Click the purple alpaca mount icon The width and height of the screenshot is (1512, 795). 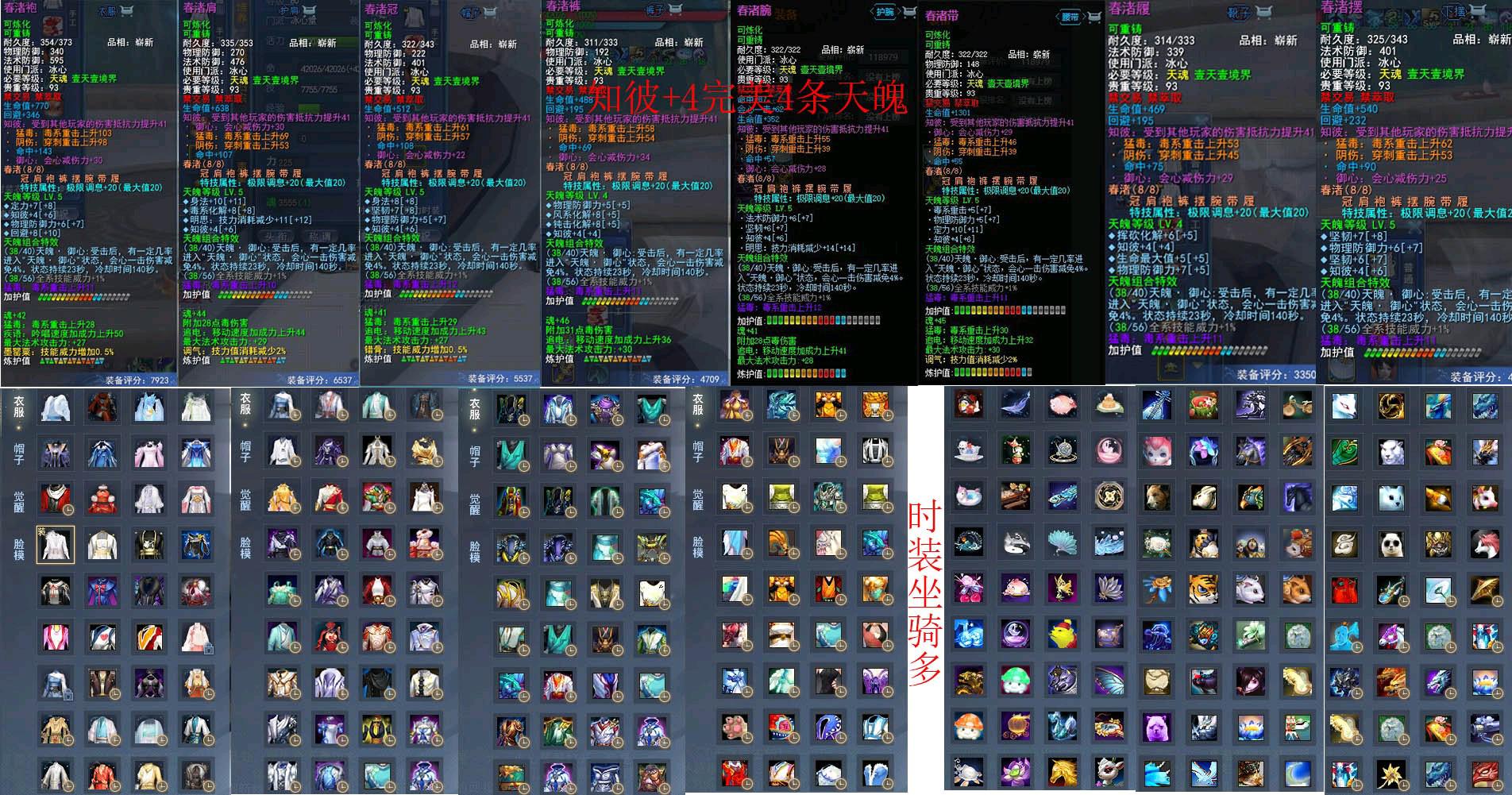pyautogui.click(x=1156, y=727)
